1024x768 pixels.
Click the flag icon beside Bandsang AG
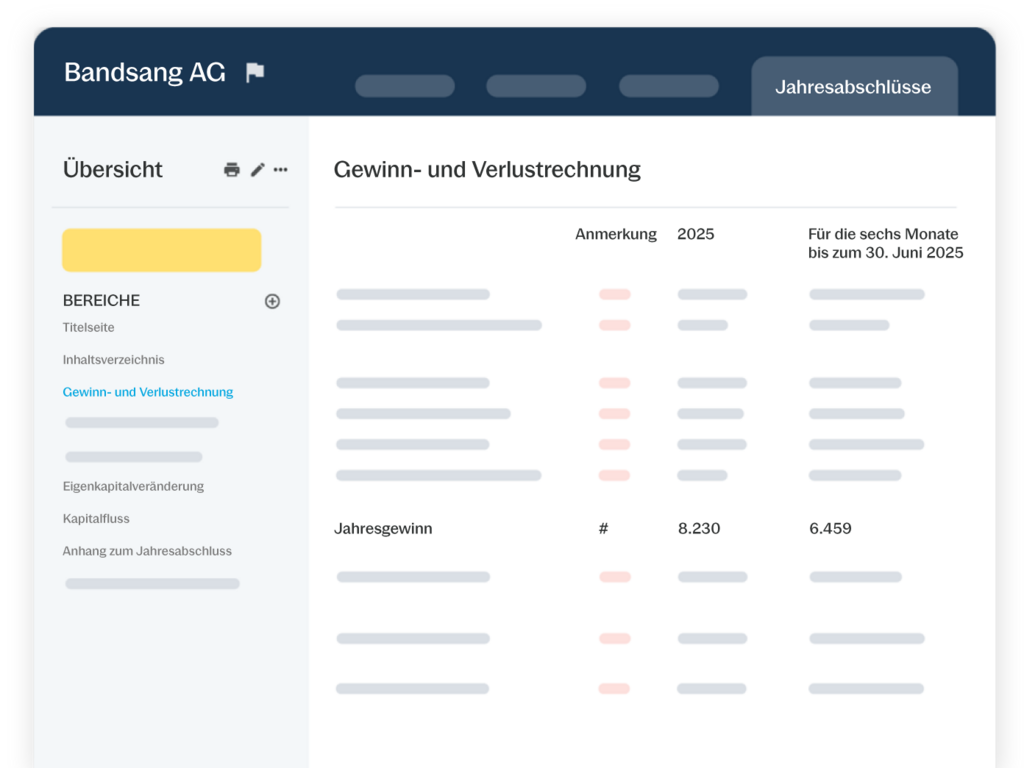[255, 72]
